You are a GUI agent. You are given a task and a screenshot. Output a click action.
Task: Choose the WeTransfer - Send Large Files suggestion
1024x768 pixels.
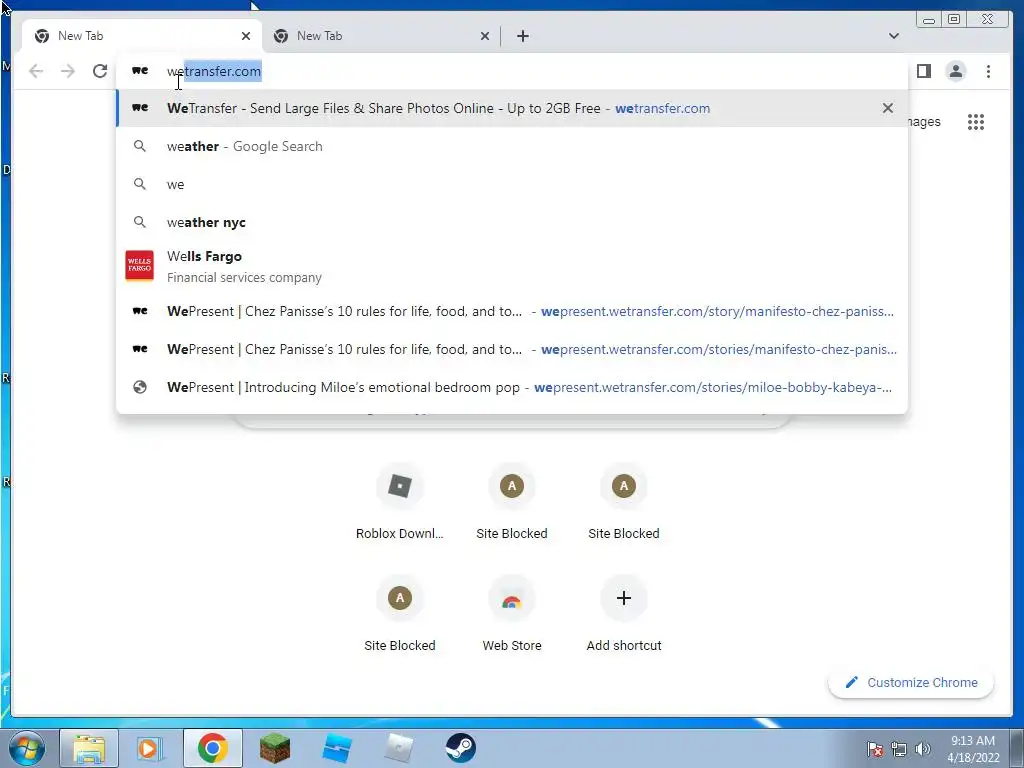pos(512,108)
